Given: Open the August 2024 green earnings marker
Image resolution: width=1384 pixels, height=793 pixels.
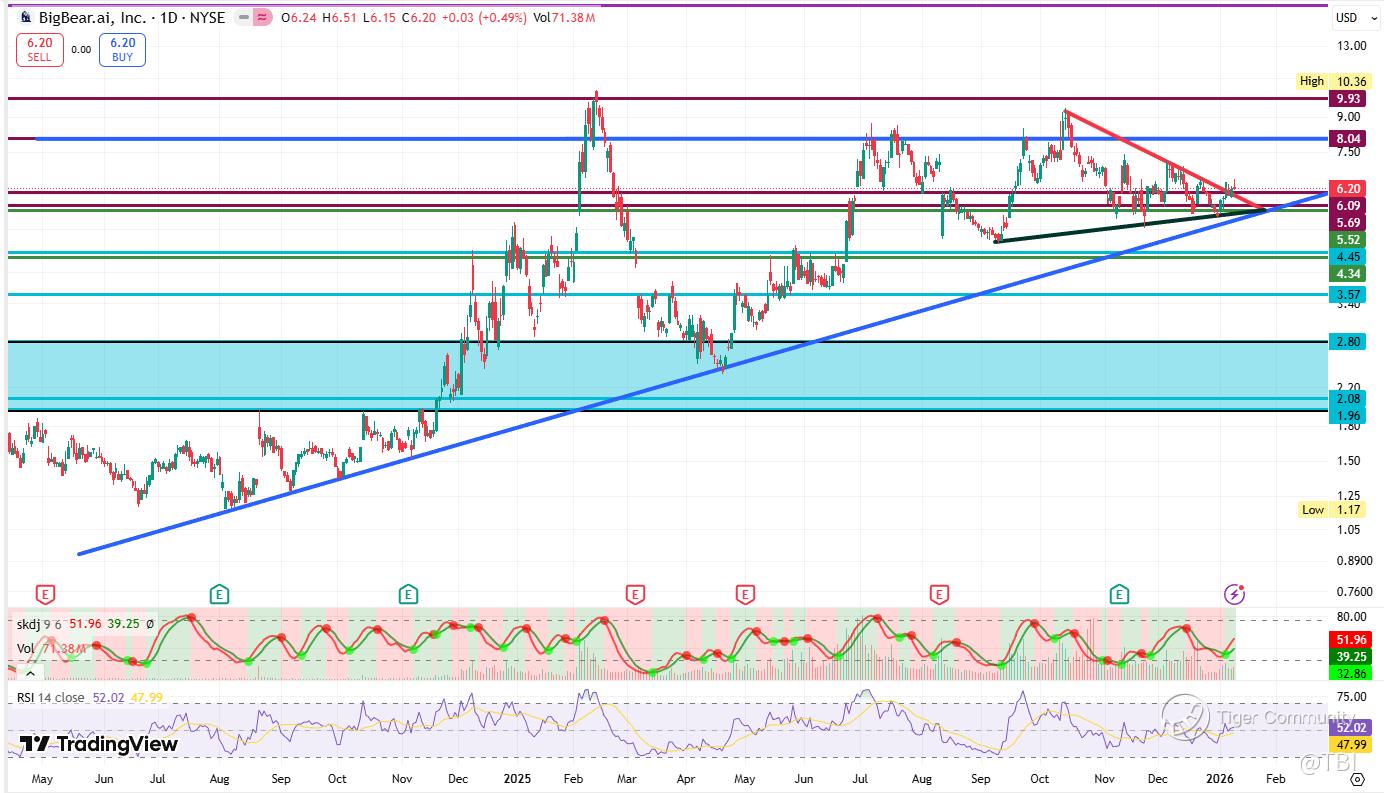Looking at the screenshot, I should [219, 594].
